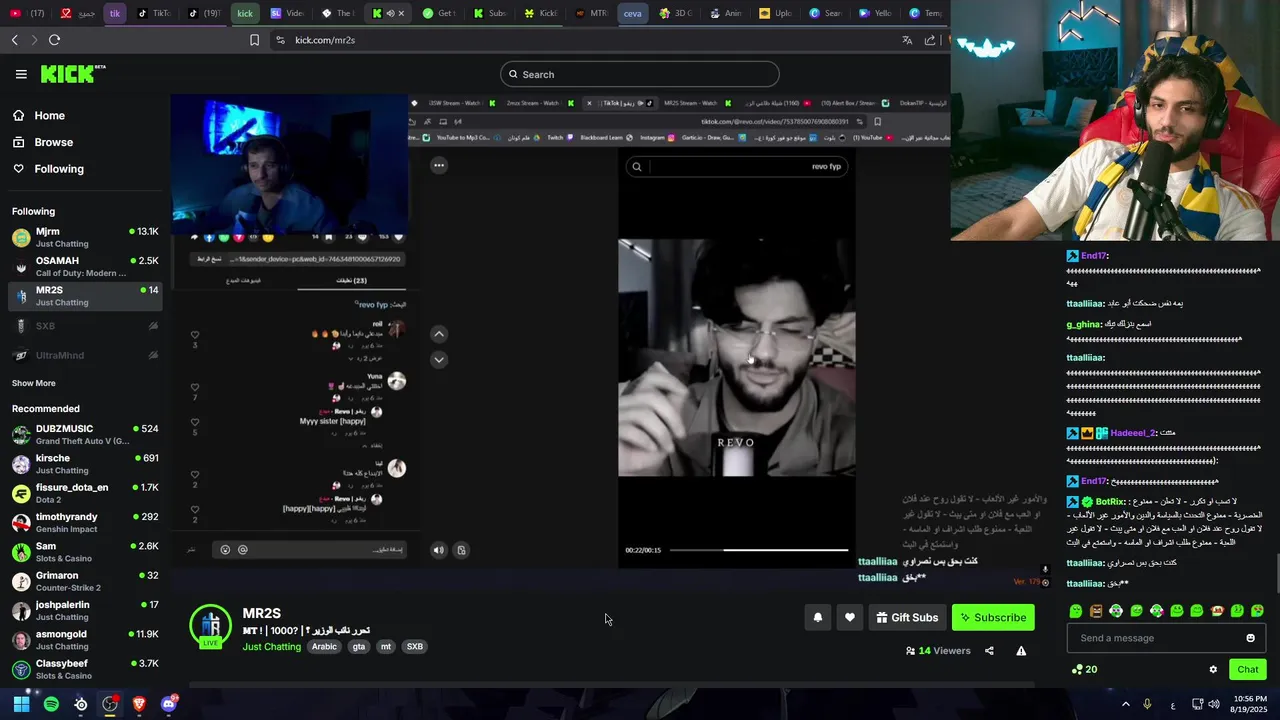
Task: Open DUBZMUSIC recommended channel
Action: pos(85,434)
